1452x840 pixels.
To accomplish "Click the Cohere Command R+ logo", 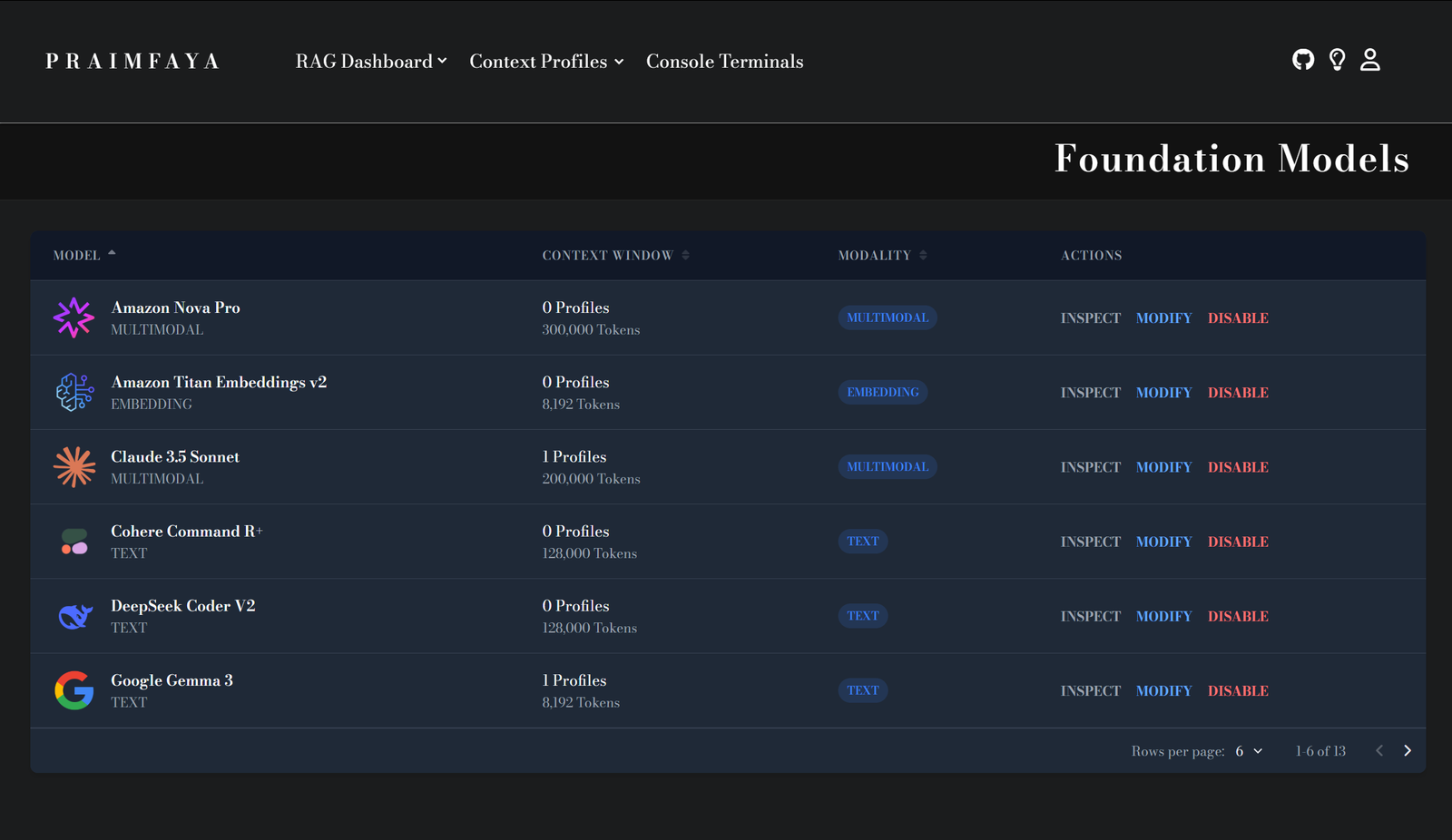I will click(x=74, y=542).
